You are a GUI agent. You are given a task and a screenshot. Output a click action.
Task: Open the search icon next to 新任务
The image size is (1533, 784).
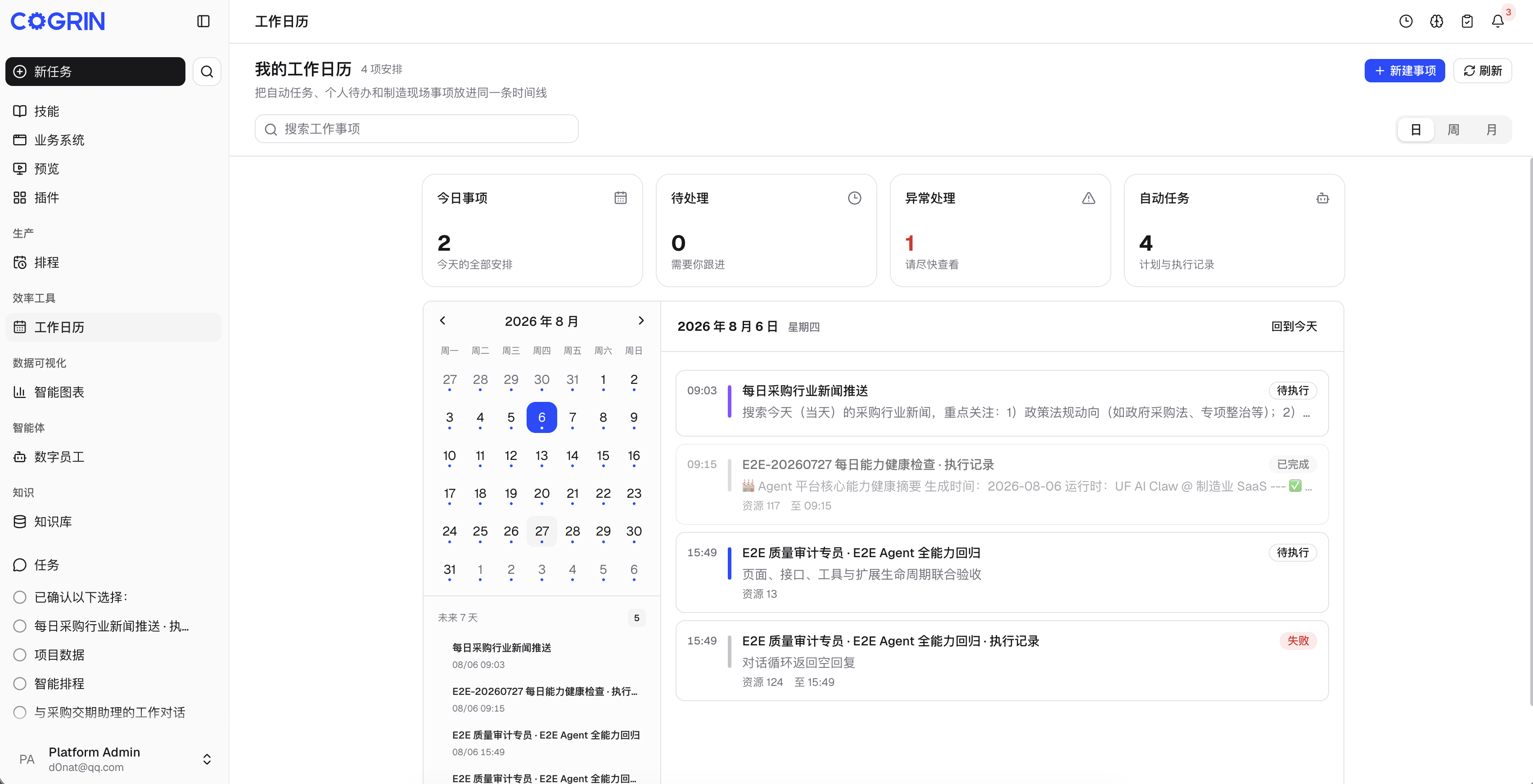(207, 72)
